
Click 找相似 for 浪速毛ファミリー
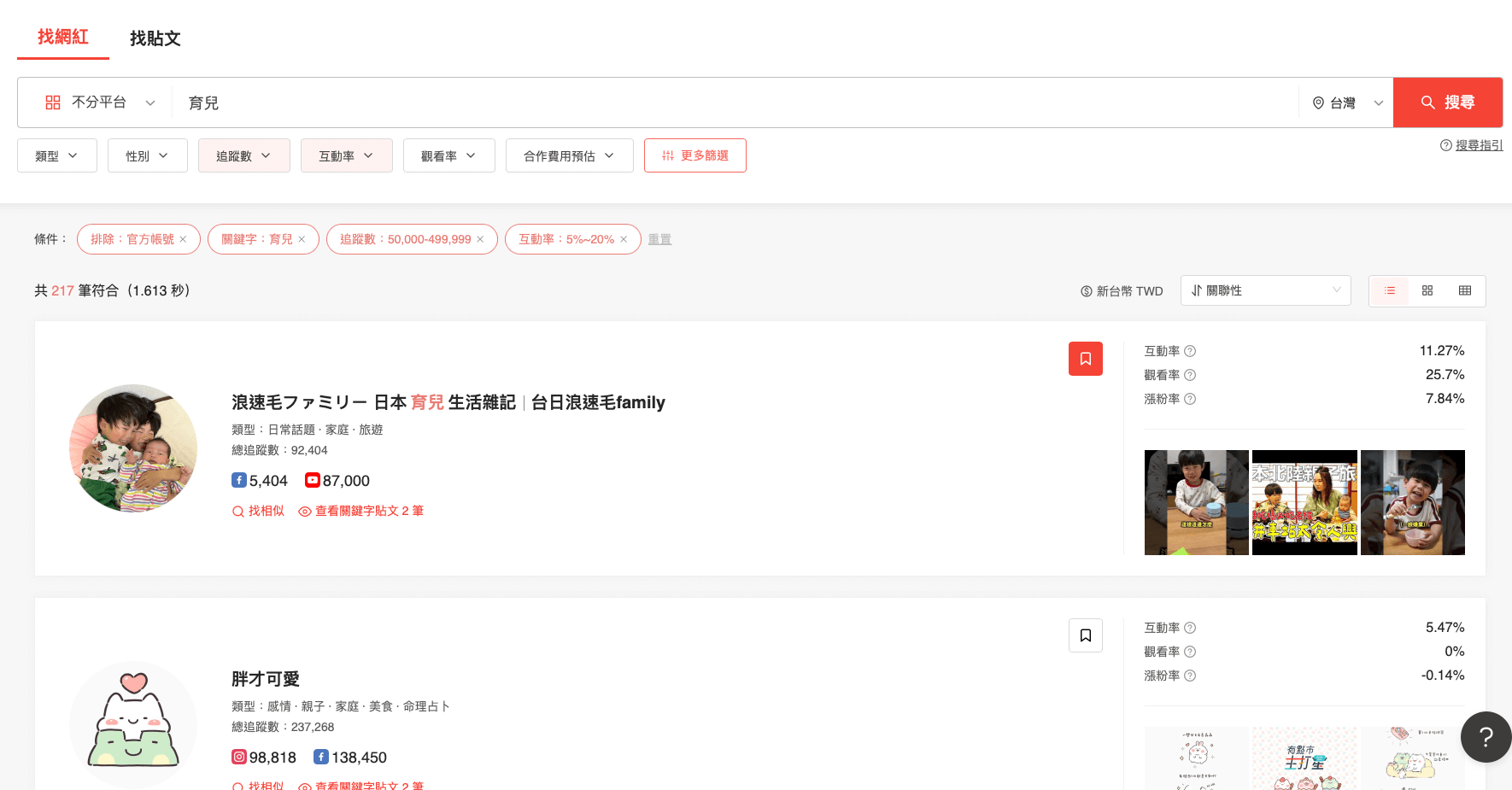pyautogui.click(x=258, y=511)
